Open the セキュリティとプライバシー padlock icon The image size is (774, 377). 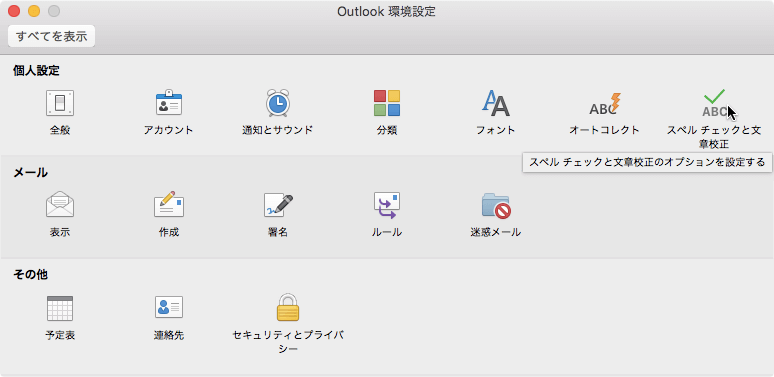pyautogui.click(x=288, y=307)
